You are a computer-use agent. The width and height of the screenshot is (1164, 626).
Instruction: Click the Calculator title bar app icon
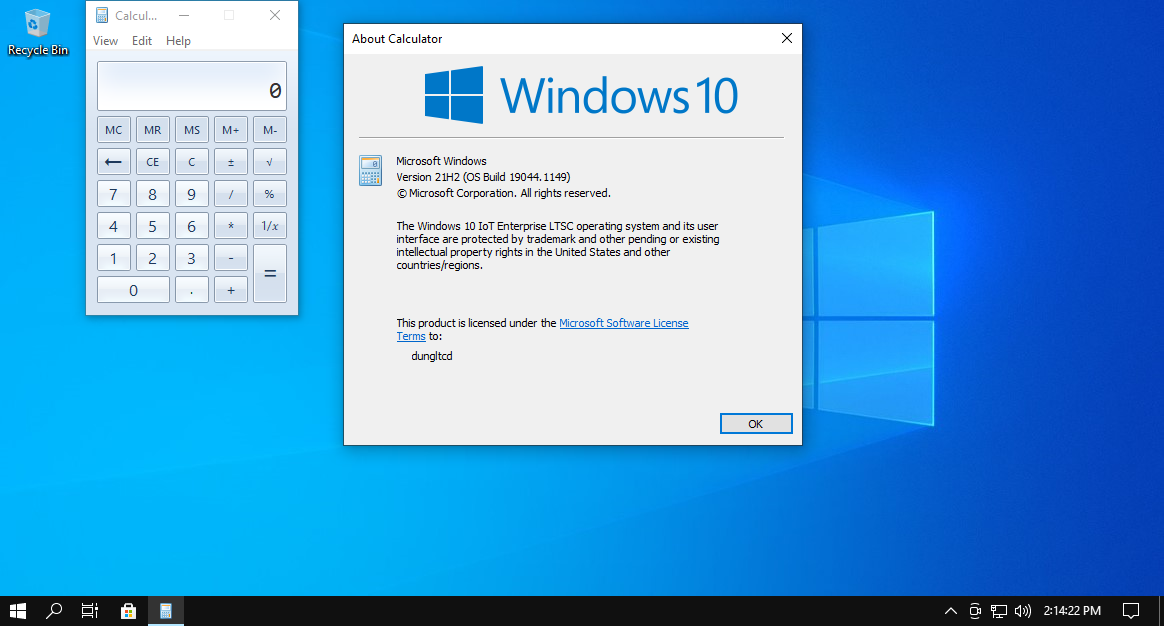(x=102, y=16)
